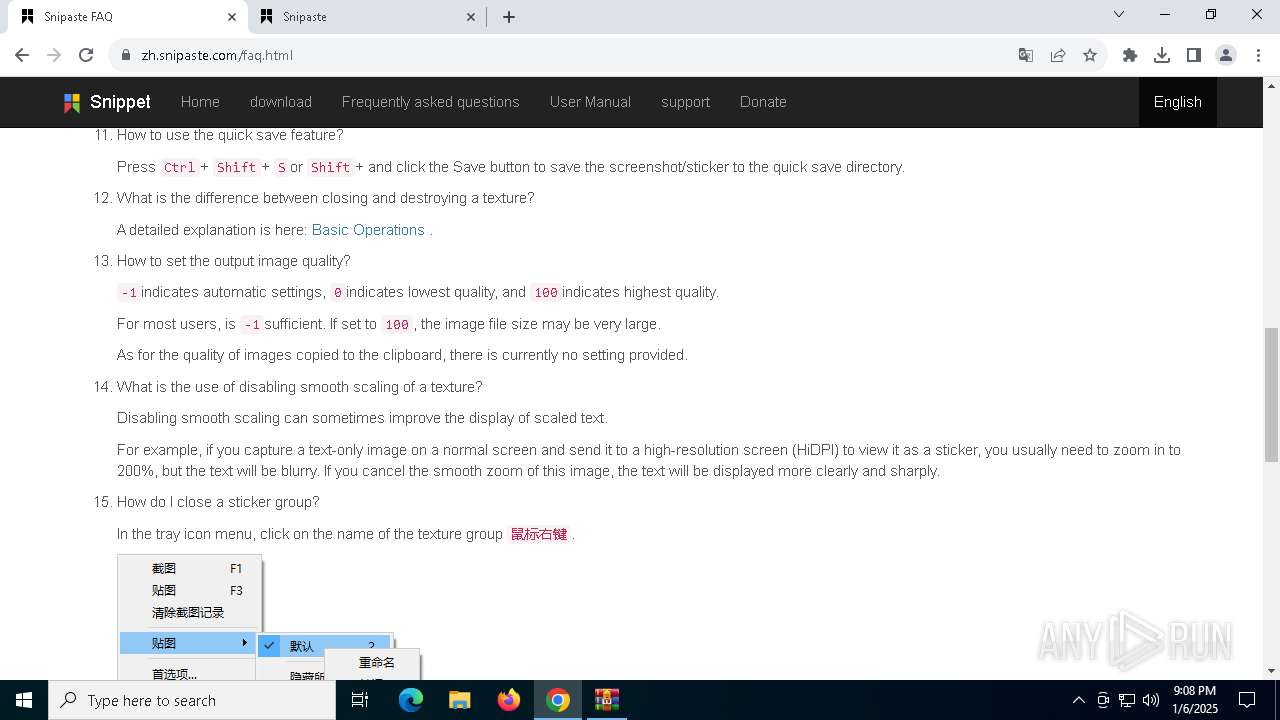1280x720 pixels.
Task: Open the User Manual nav item
Action: click(x=590, y=102)
